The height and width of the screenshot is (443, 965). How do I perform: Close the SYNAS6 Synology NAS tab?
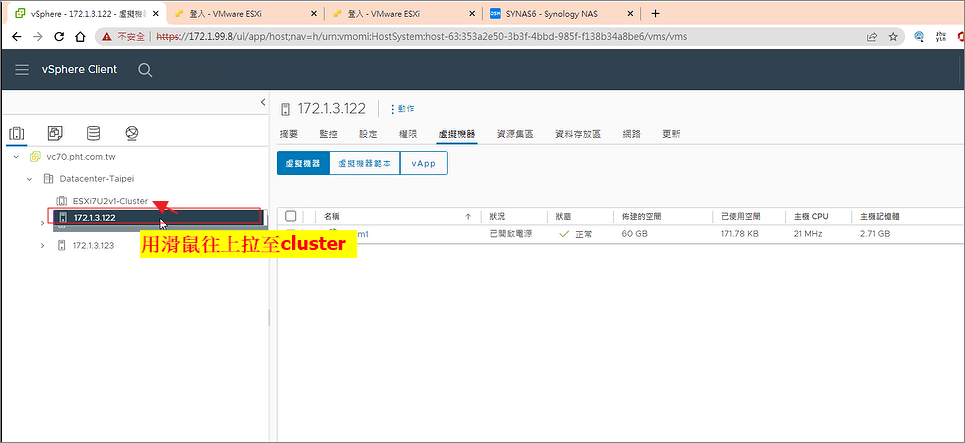[630, 14]
